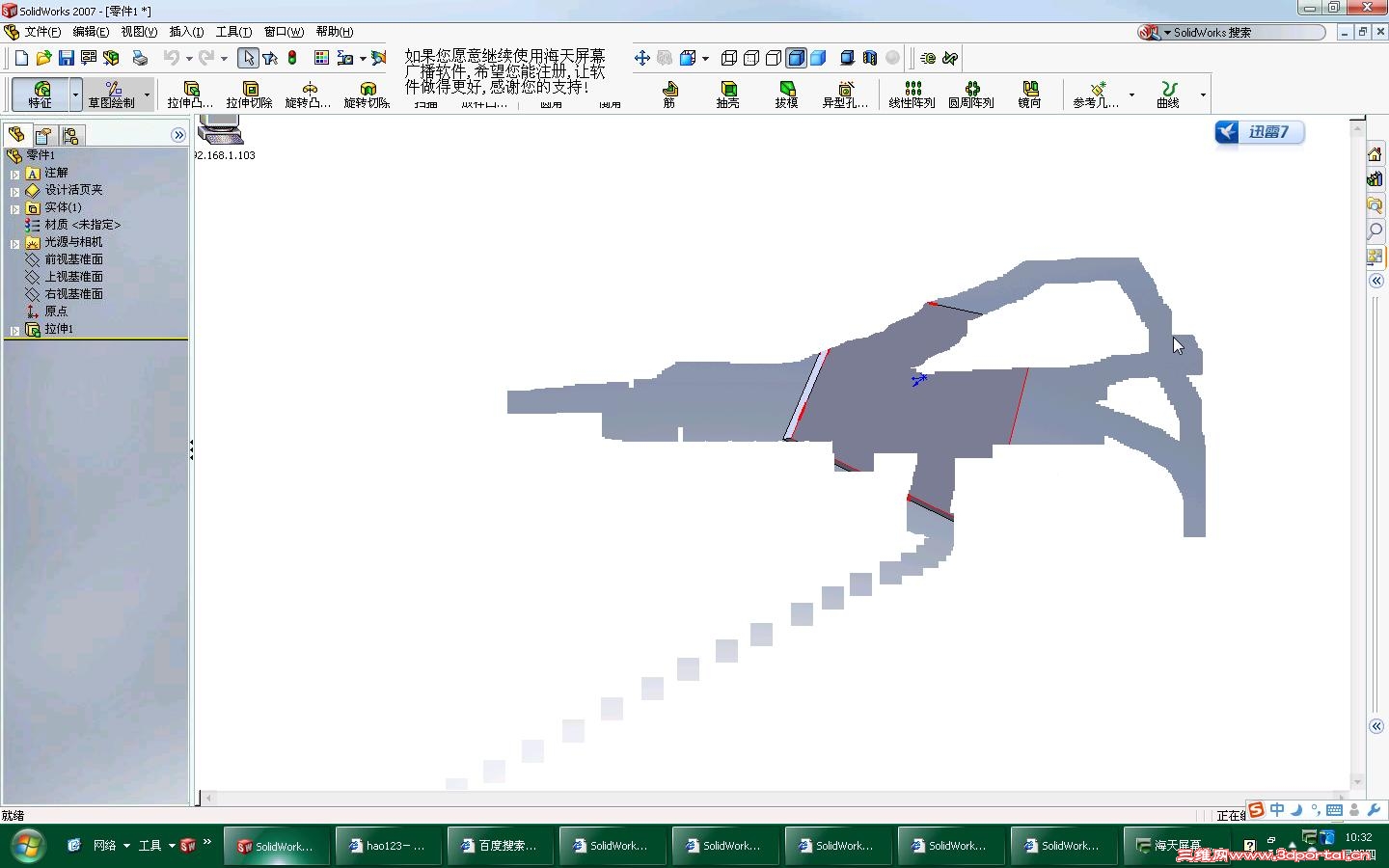
Task: Click the Pan view cross-arrows icon
Action: pos(641,58)
